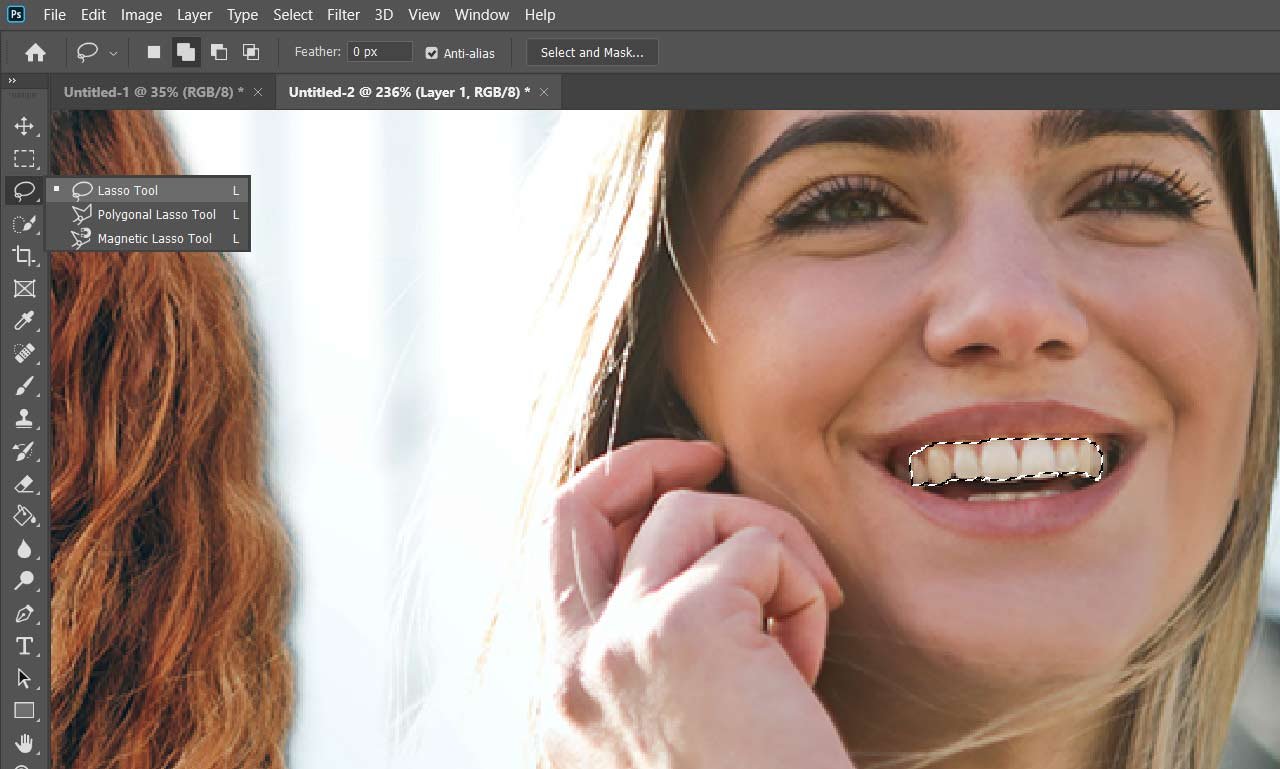This screenshot has height=769, width=1280.
Task: Open the Filter menu
Action: (343, 15)
